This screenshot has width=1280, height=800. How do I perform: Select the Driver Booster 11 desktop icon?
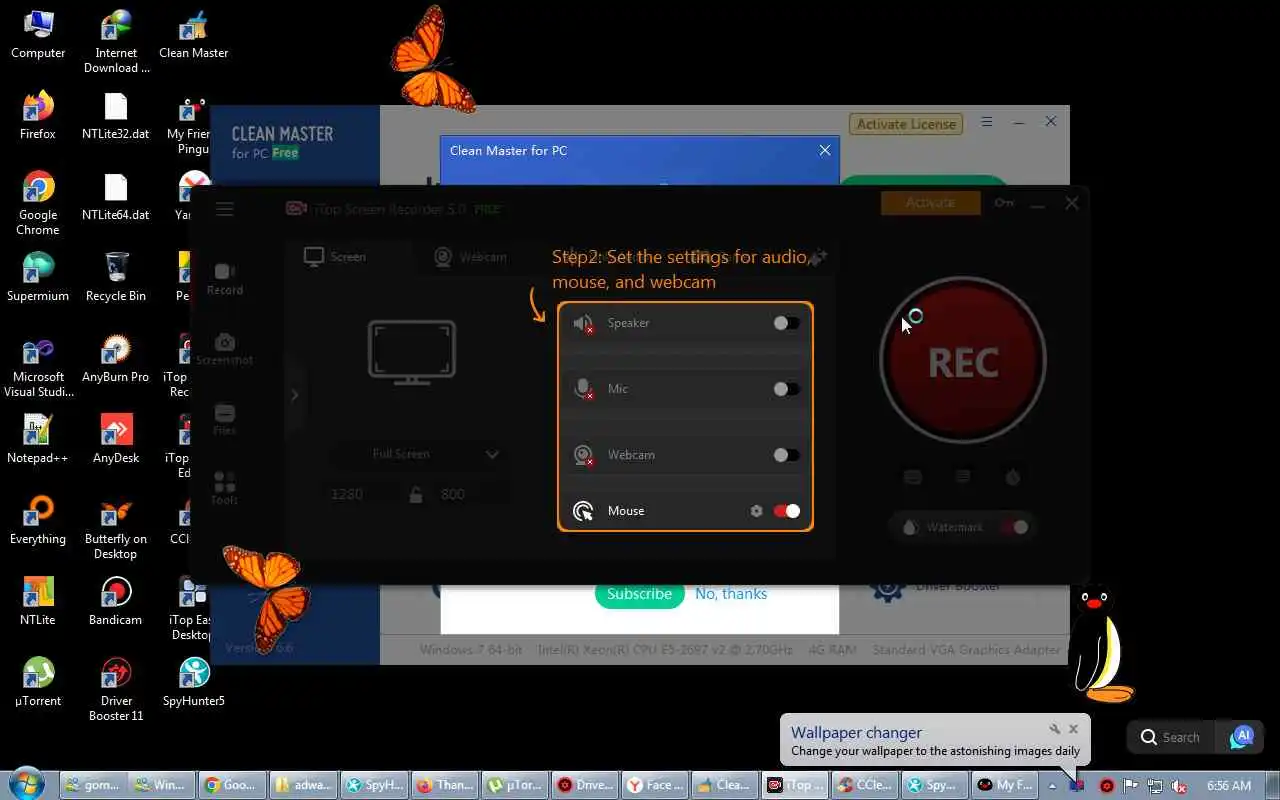116,689
